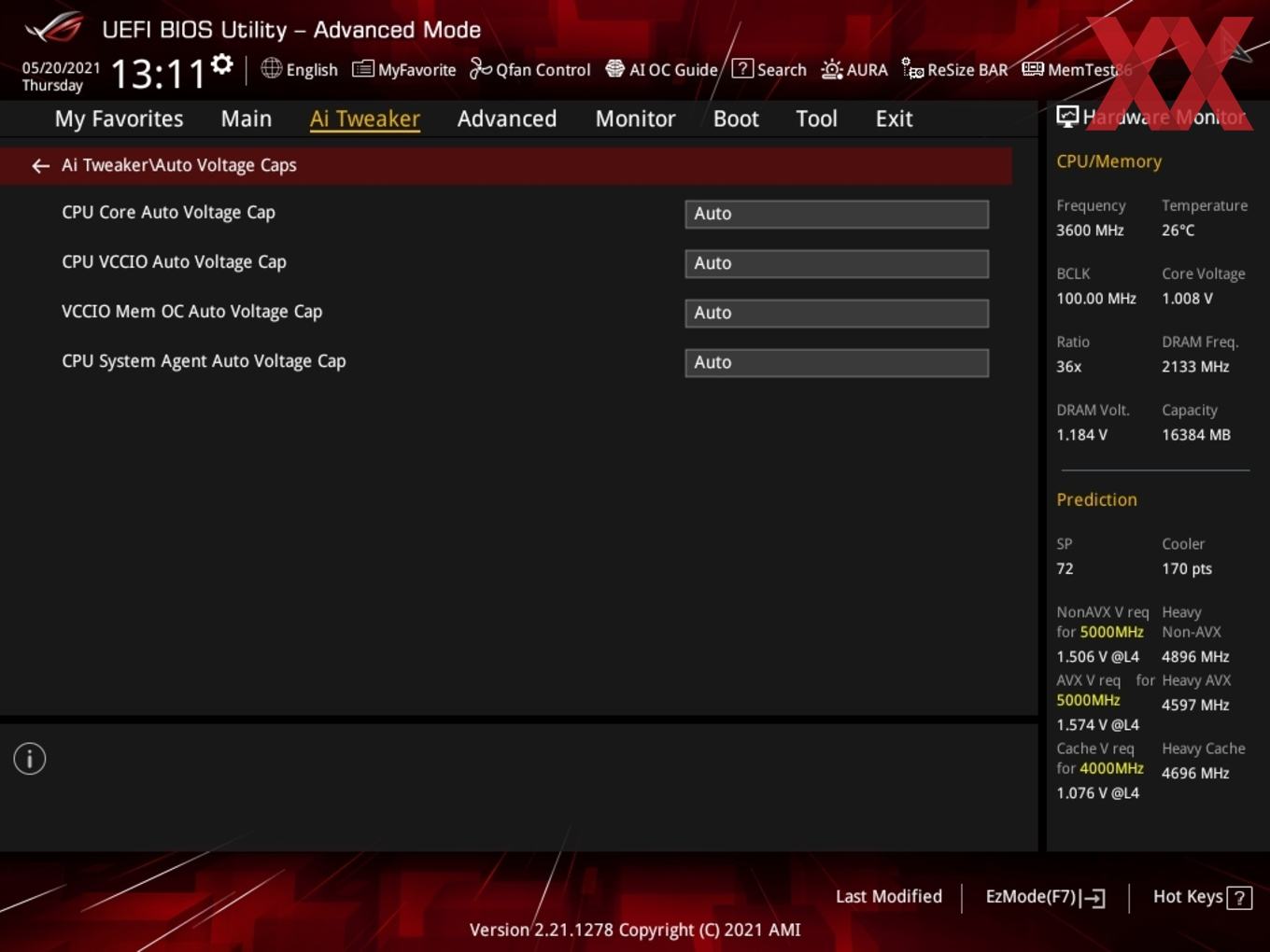Click the 1.184 V DRAM voltage

[x=1081, y=435]
